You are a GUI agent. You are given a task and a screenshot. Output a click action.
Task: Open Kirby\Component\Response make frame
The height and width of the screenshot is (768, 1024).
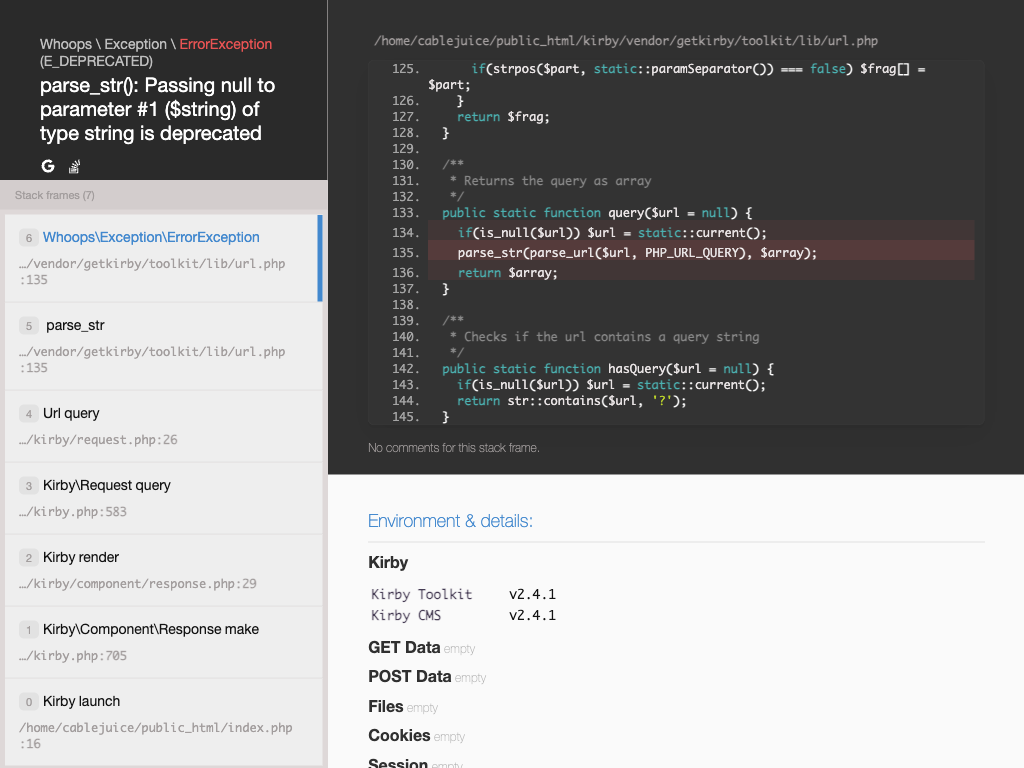point(162,642)
